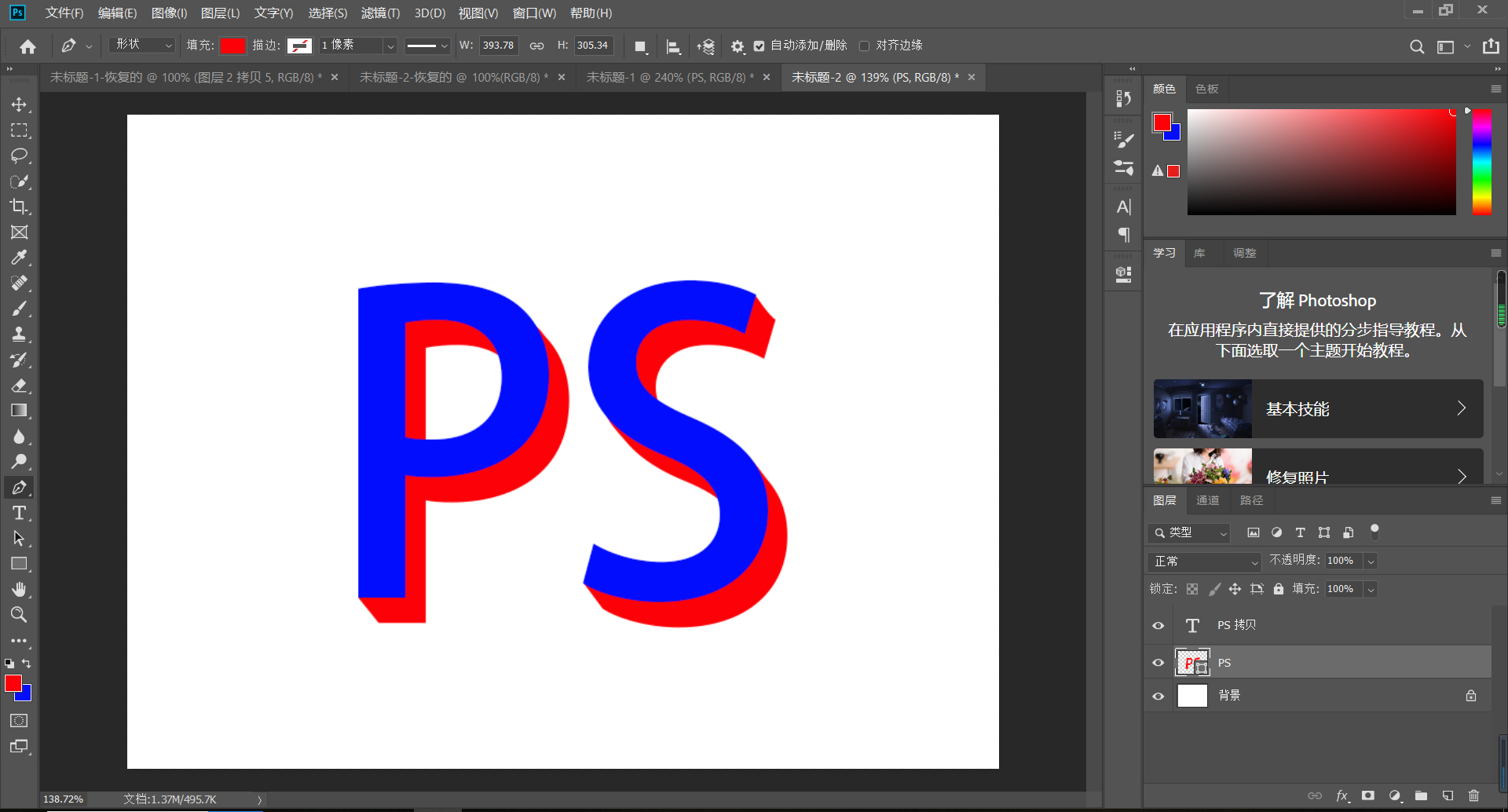
Task: Switch to the 通道 tab
Action: [x=1207, y=500]
